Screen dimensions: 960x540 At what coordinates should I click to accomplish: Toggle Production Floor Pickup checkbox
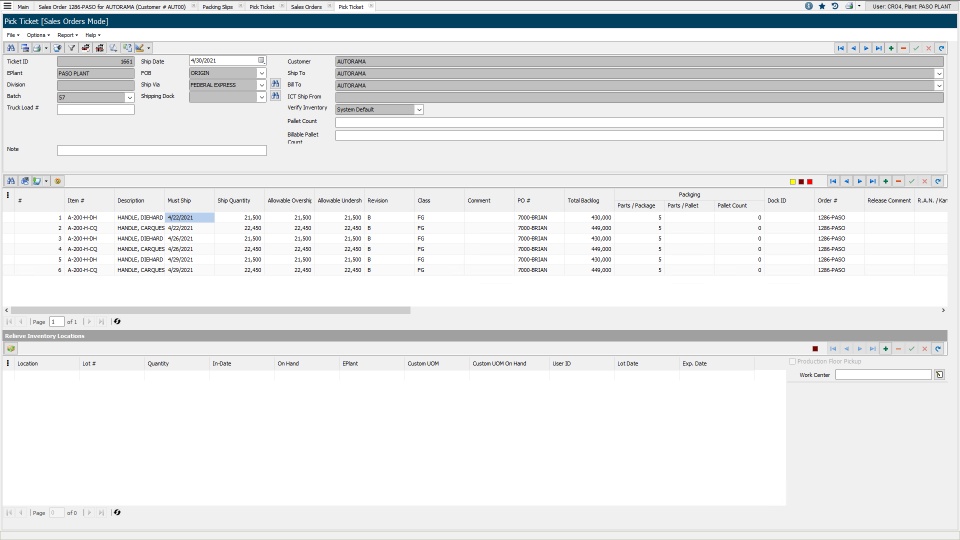coord(792,362)
